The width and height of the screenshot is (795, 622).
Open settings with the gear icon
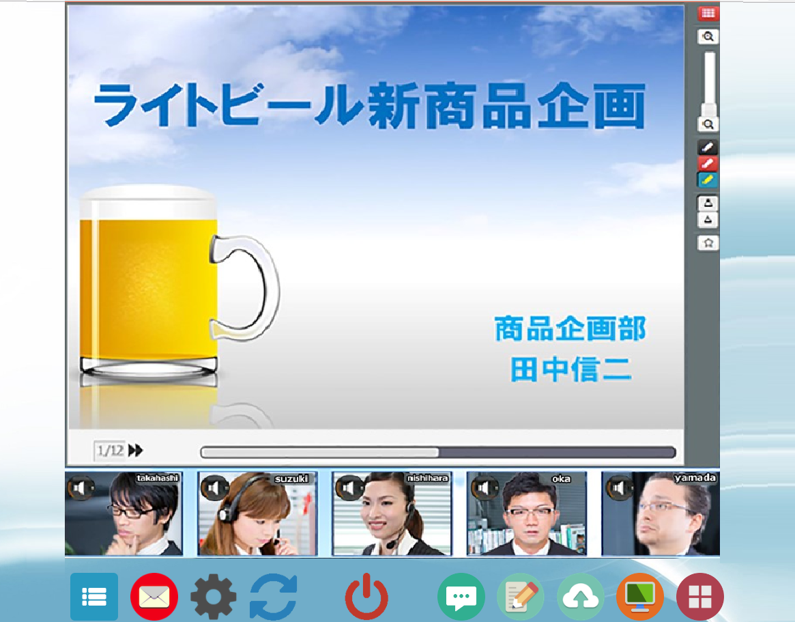(213, 597)
